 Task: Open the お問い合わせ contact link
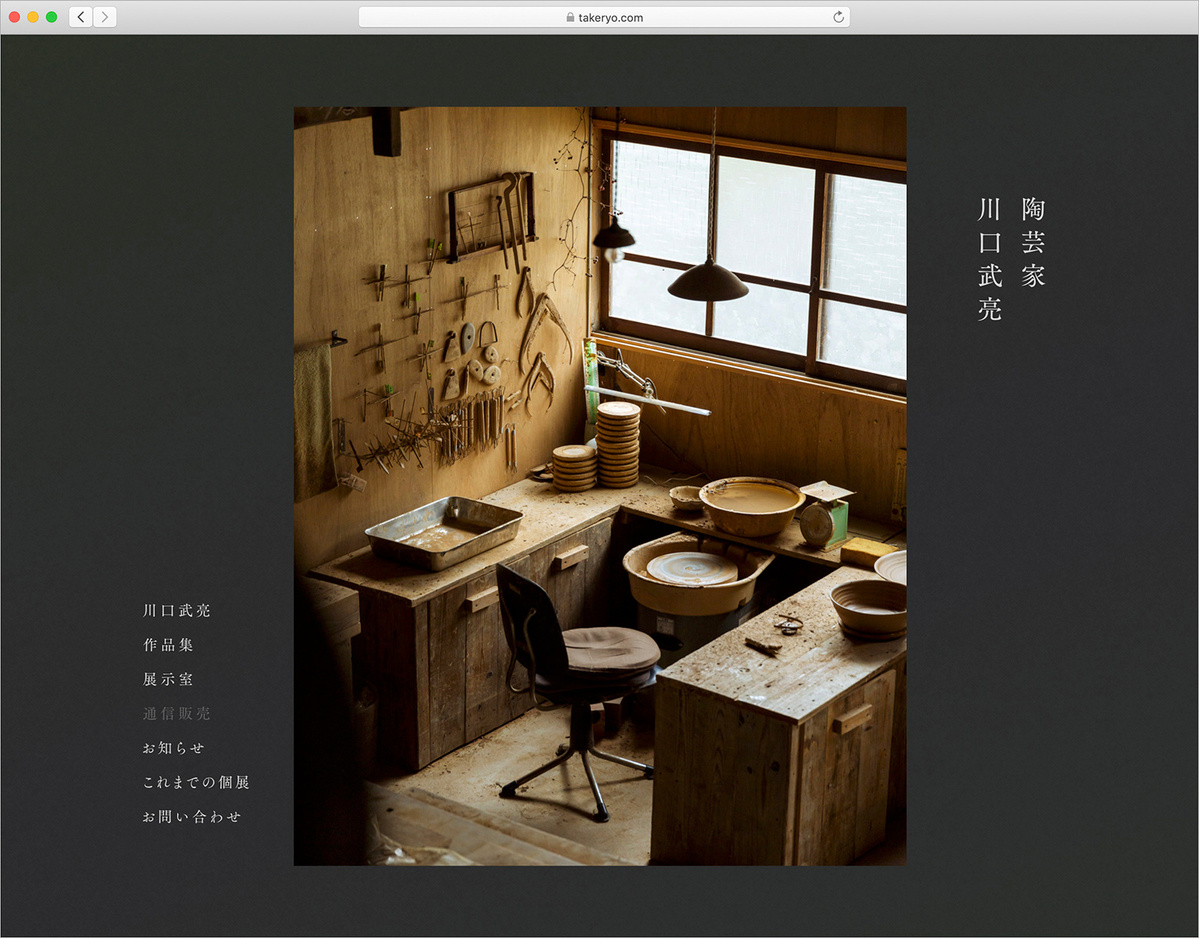click(x=192, y=816)
